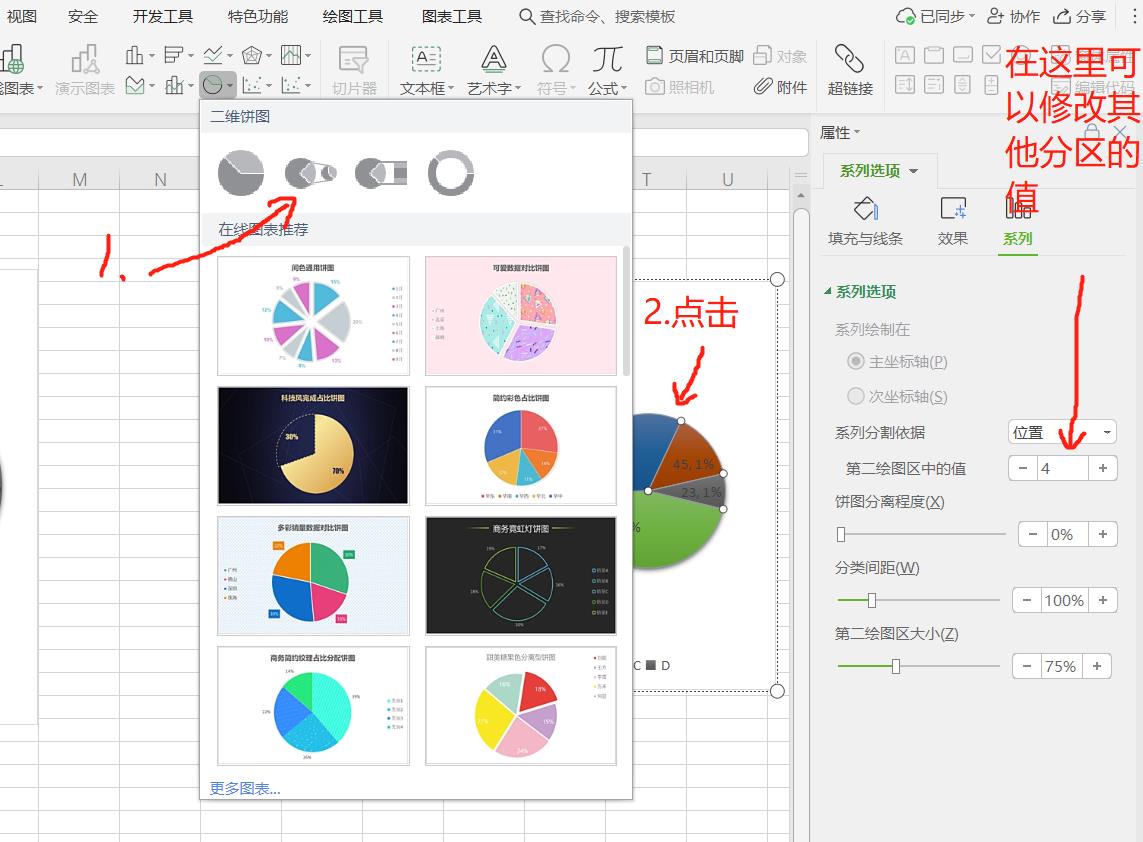Open the 系列分割依据 位置 dropdown
1143x842 pixels.
point(1063,432)
